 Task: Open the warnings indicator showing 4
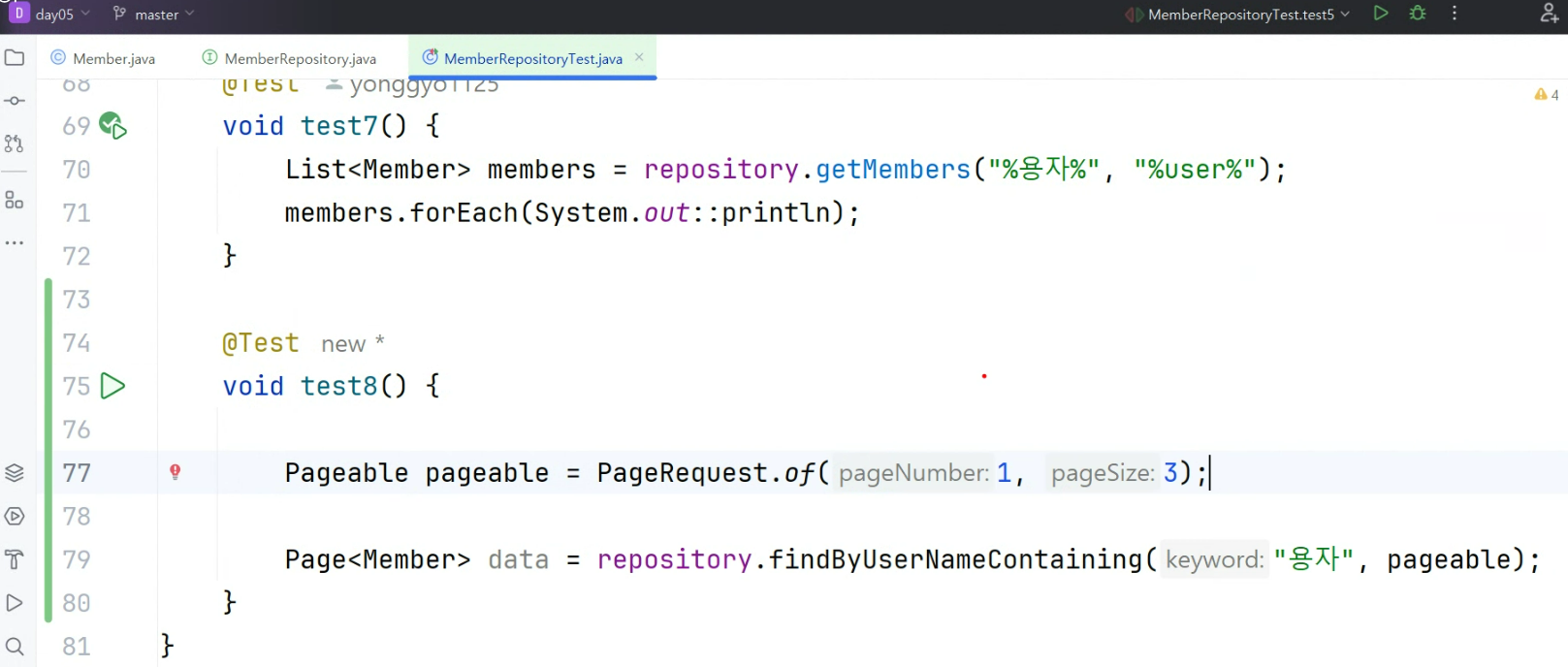tap(1547, 94)
